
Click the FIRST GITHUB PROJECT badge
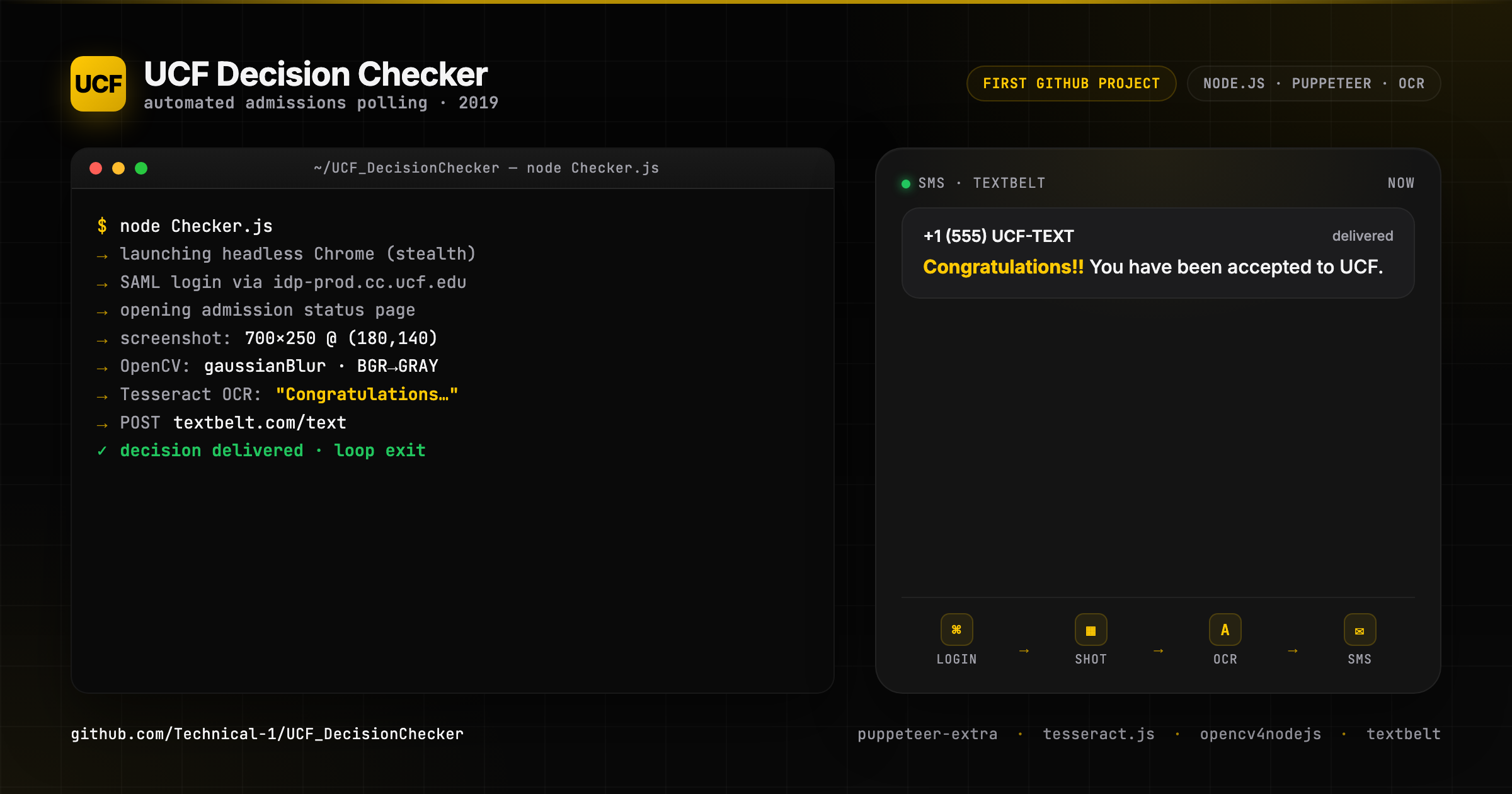(1071, 83)
